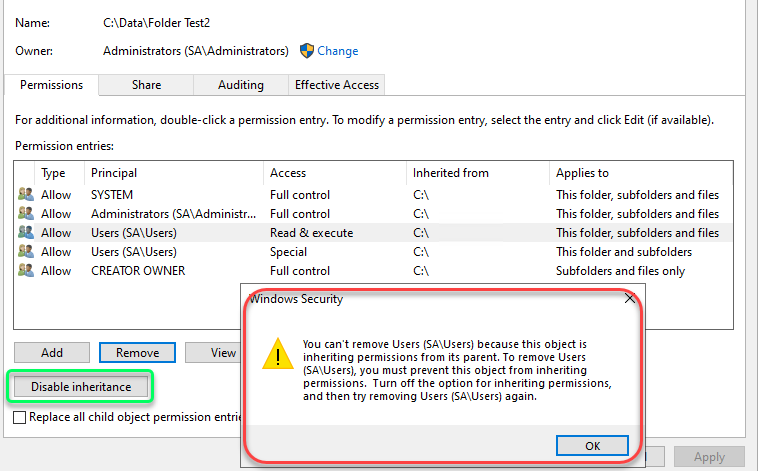
Task: Switch to the Share tab
Action: click(146, 85)
